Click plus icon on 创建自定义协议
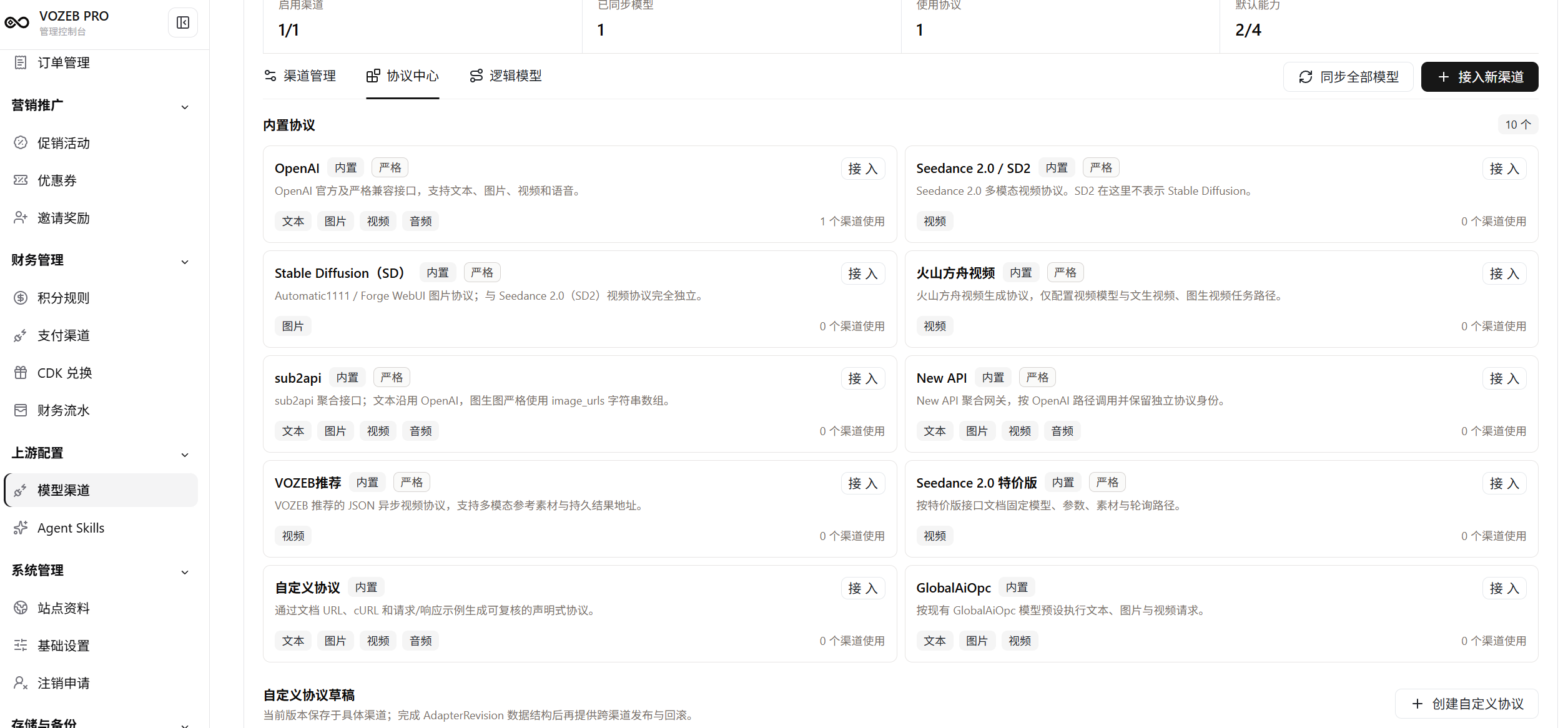 (1417, 704)
